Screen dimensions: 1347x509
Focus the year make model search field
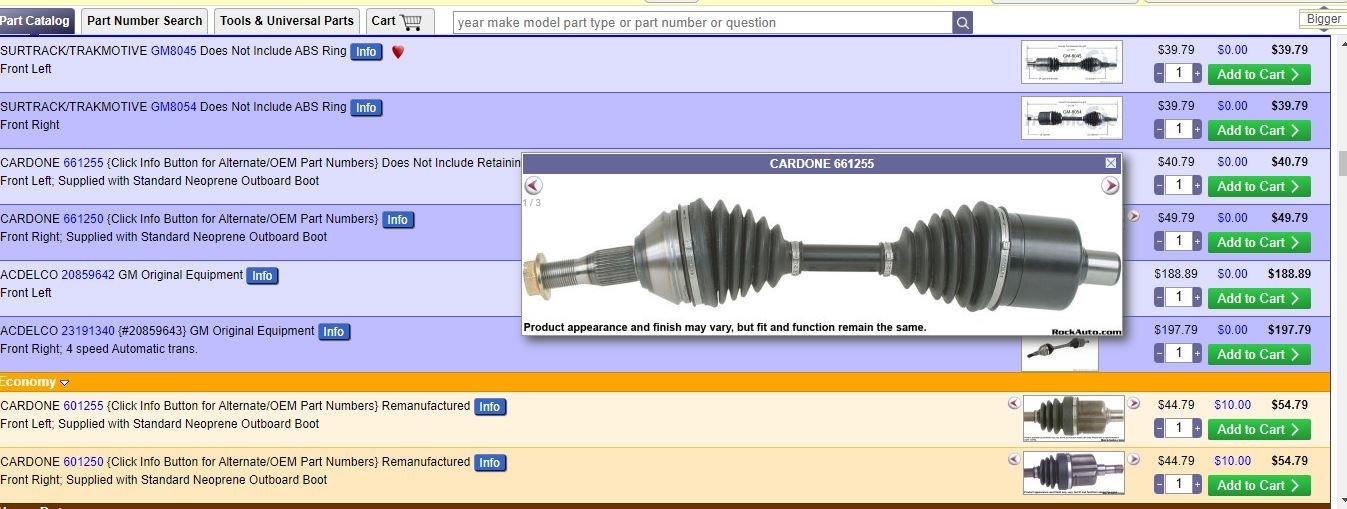pyautogui.click(x=702, y=22)
